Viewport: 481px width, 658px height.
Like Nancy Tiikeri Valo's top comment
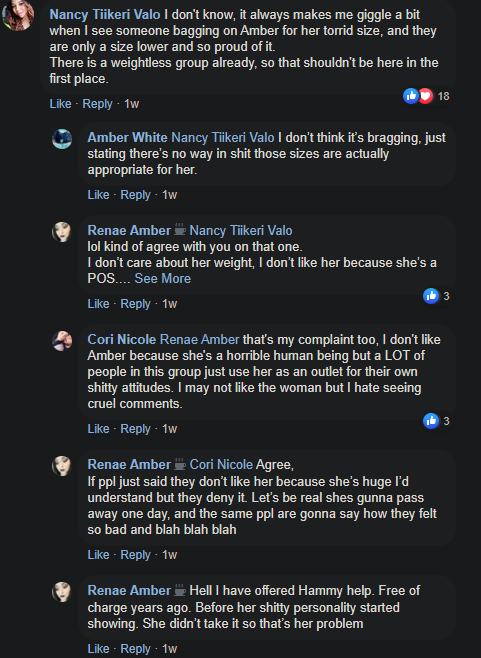pyautogui.click(x=60, y=104)
